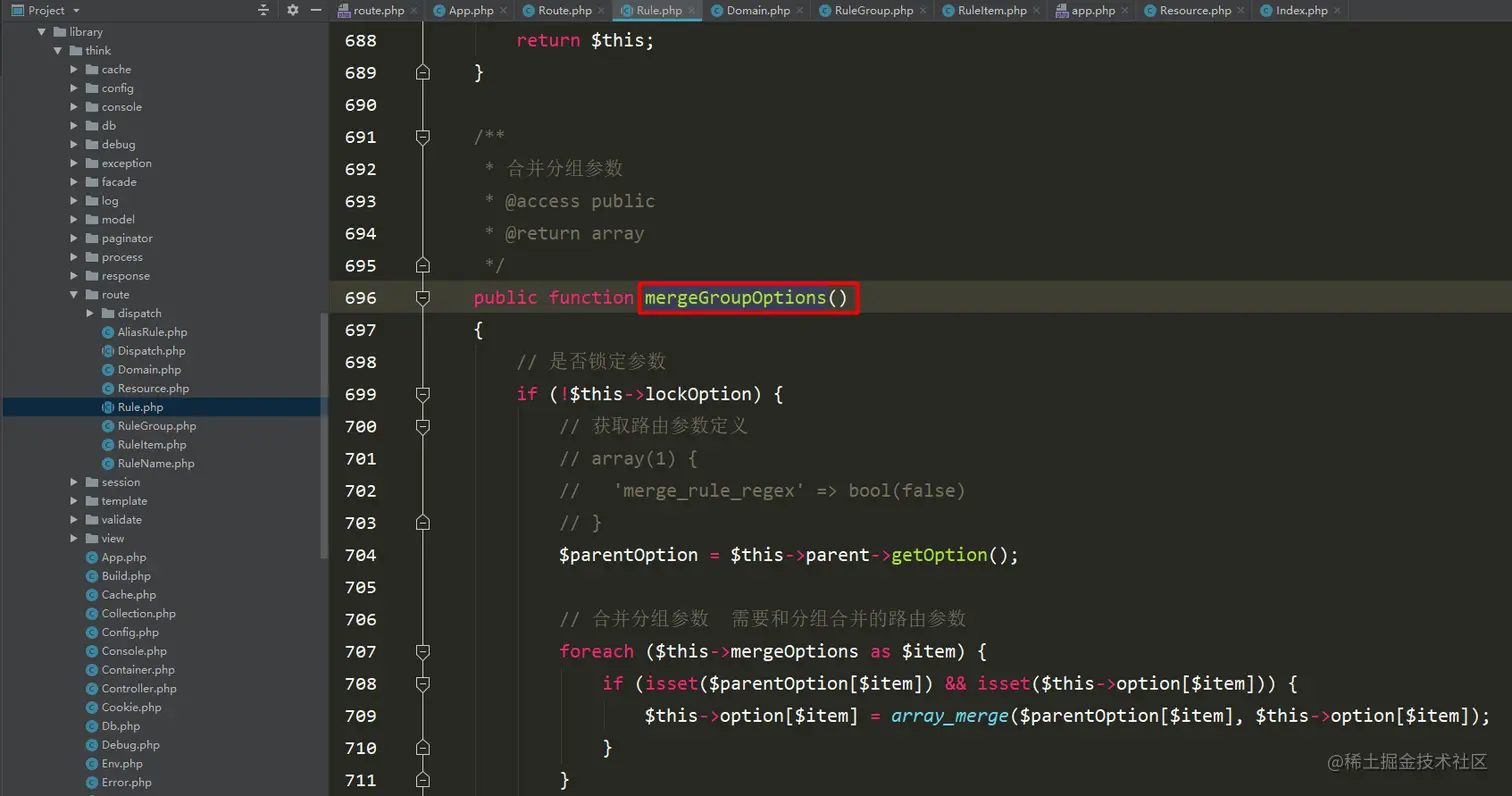Expand the cache folder
Viewport: 1512px width, 796px height.
74,70
